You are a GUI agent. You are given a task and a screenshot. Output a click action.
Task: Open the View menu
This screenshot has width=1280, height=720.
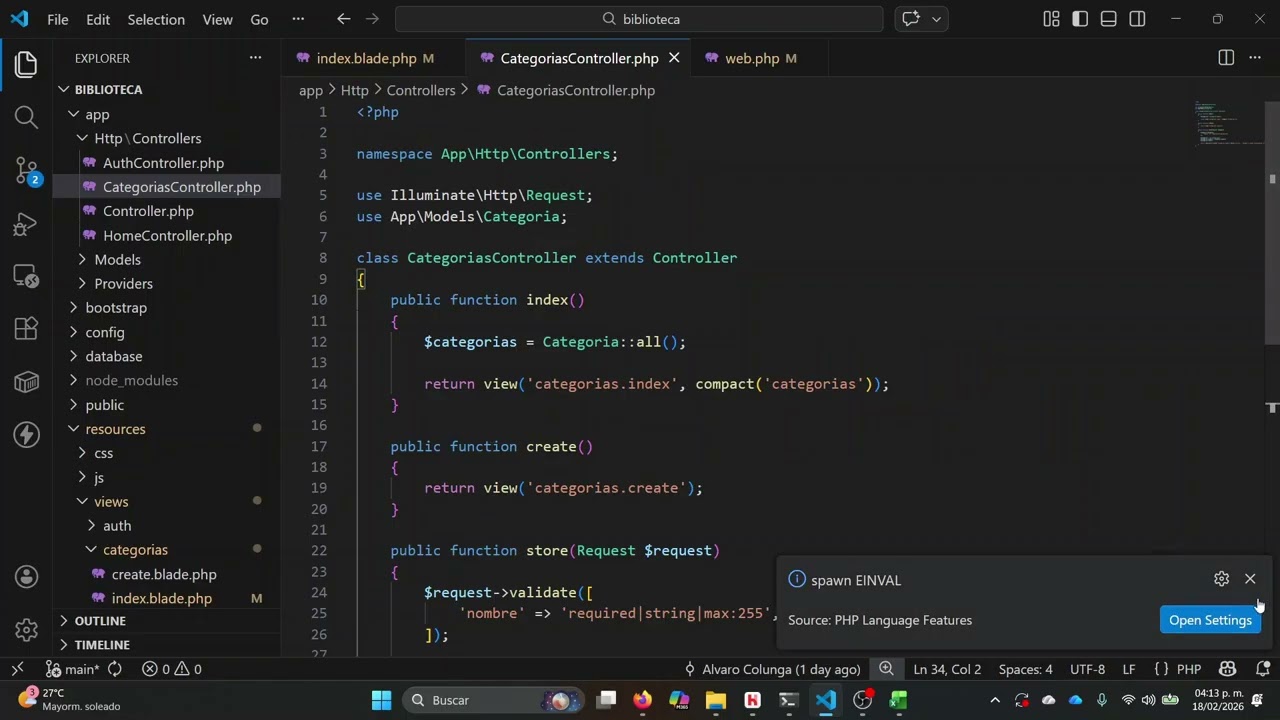coord(217,19)
